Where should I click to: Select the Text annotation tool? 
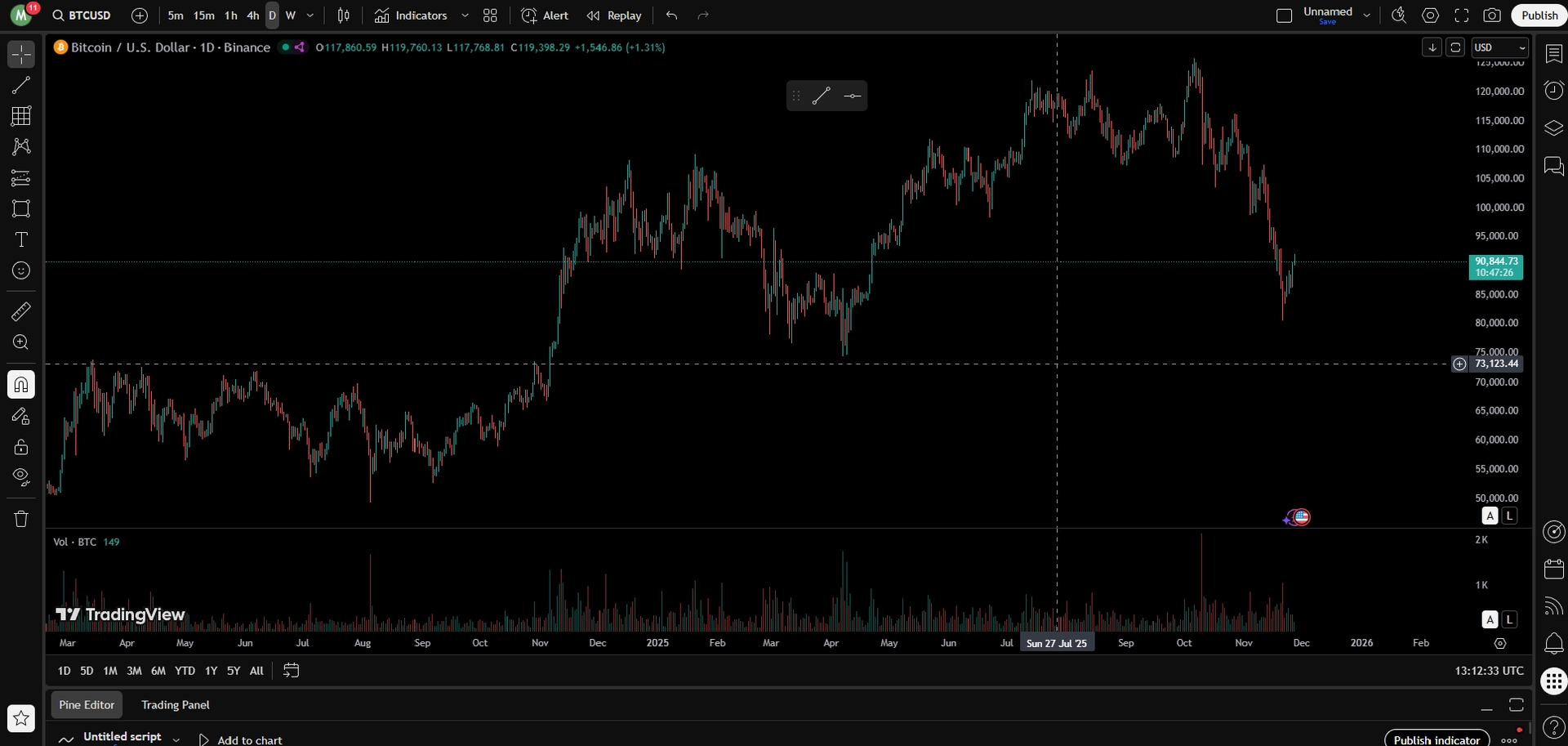pyautogui.click(x=21, y=240)
